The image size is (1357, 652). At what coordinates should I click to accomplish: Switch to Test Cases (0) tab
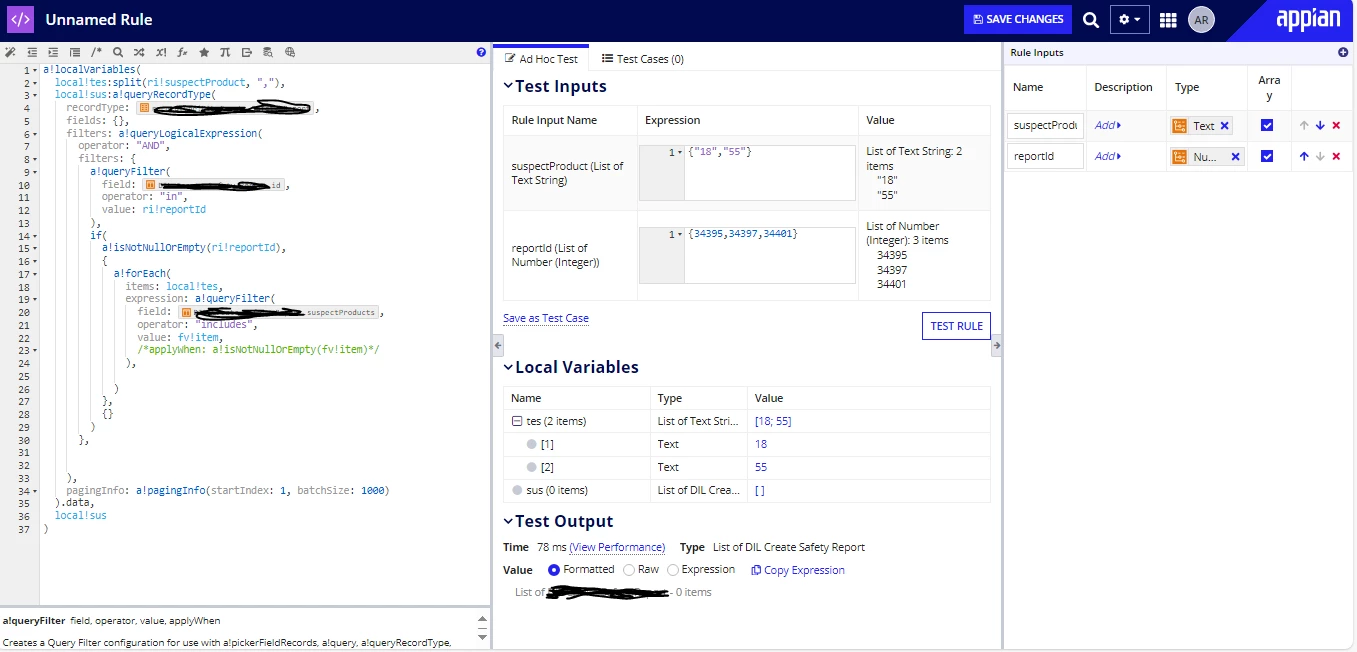(x=643, y=59)
